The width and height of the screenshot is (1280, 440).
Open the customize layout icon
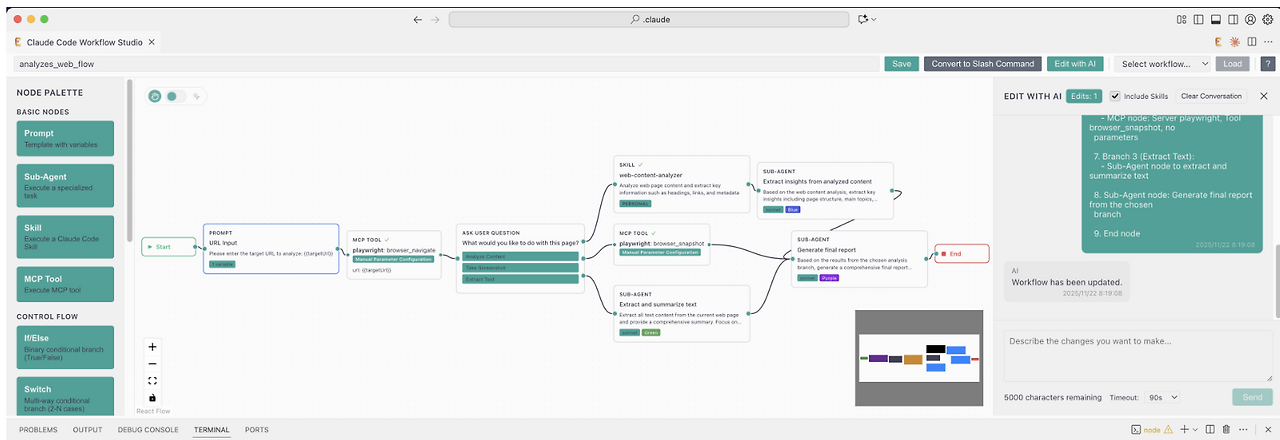(1182, 19)
